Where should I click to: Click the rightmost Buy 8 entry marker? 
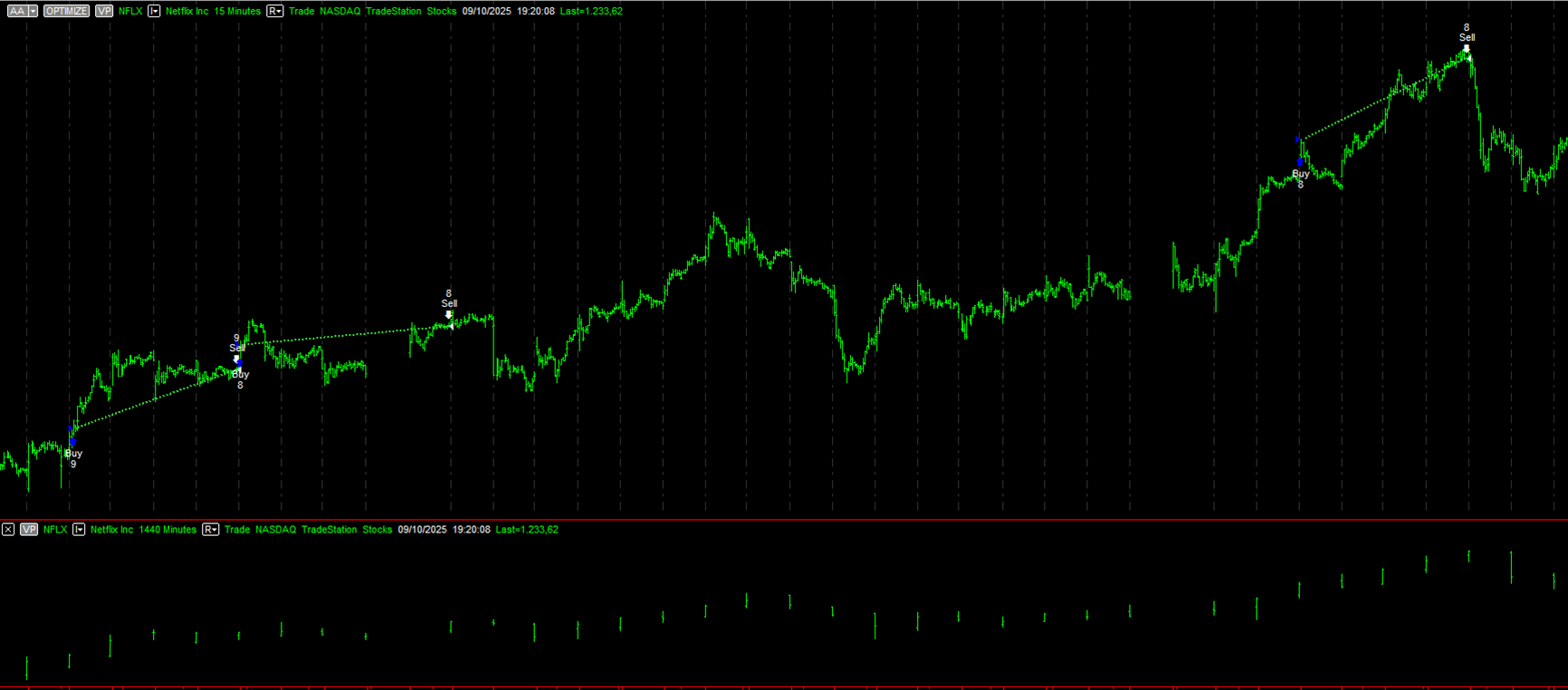[1301, 162]
